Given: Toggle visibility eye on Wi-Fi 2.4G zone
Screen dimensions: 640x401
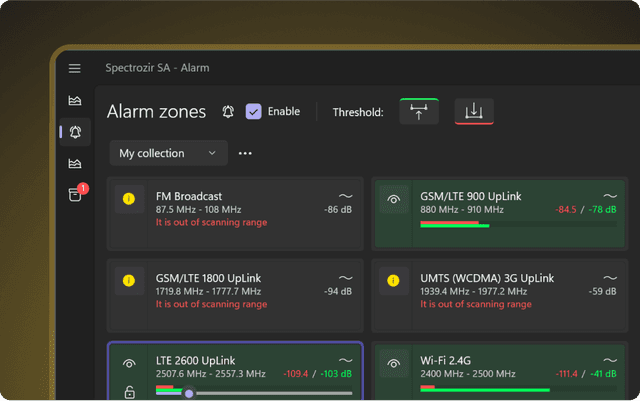Looking at the screenshot, I should pyautogui.click(x=394, y=364).
